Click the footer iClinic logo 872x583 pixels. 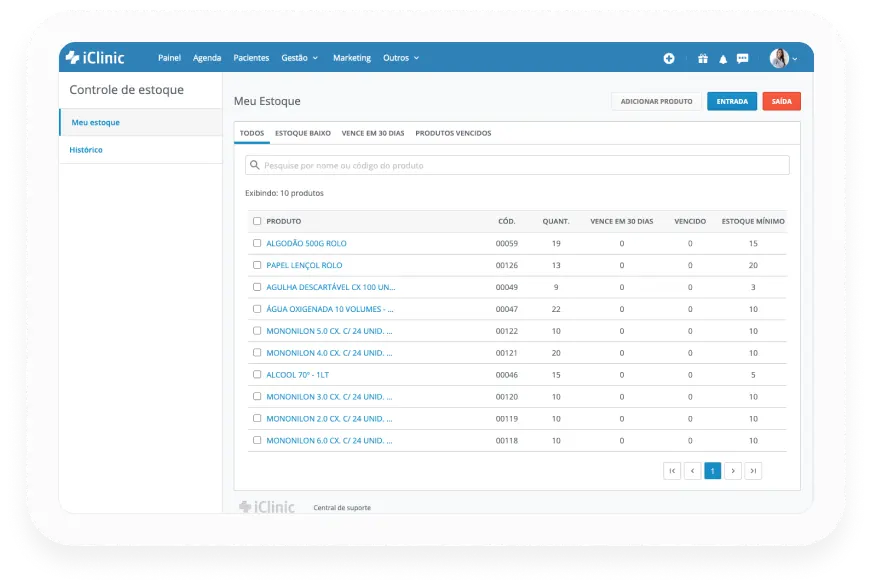[267, 507]
